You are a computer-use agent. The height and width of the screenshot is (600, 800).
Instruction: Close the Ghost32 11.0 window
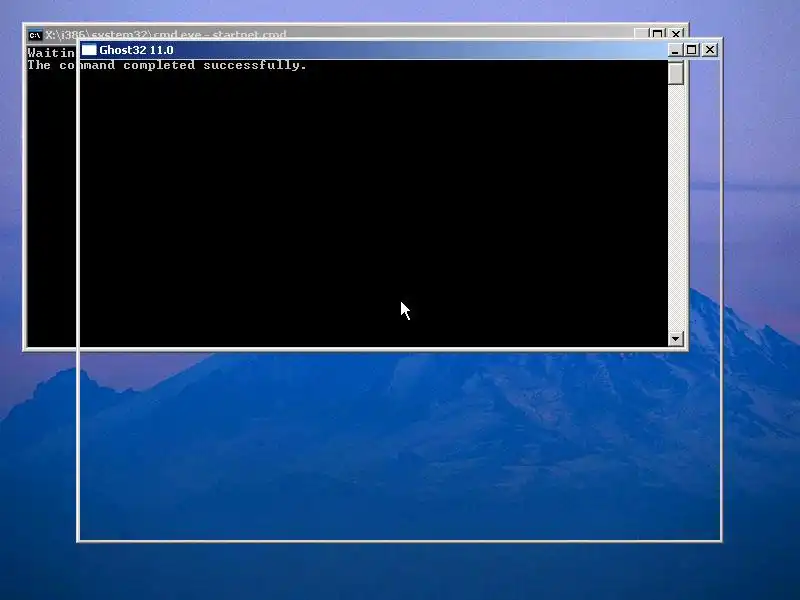(x=710, y=50)
